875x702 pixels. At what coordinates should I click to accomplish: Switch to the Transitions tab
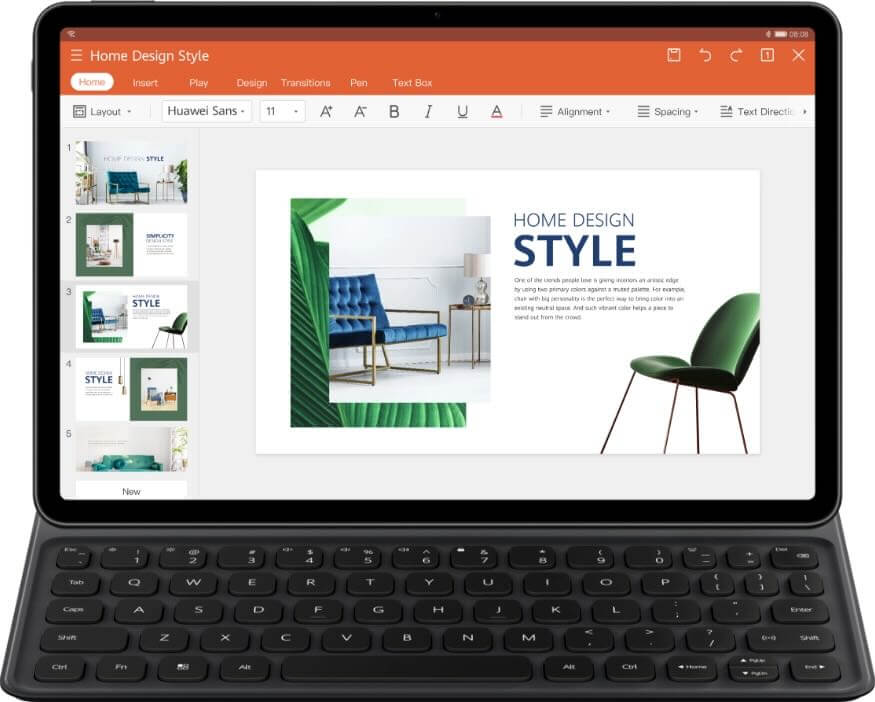[305, 83]
